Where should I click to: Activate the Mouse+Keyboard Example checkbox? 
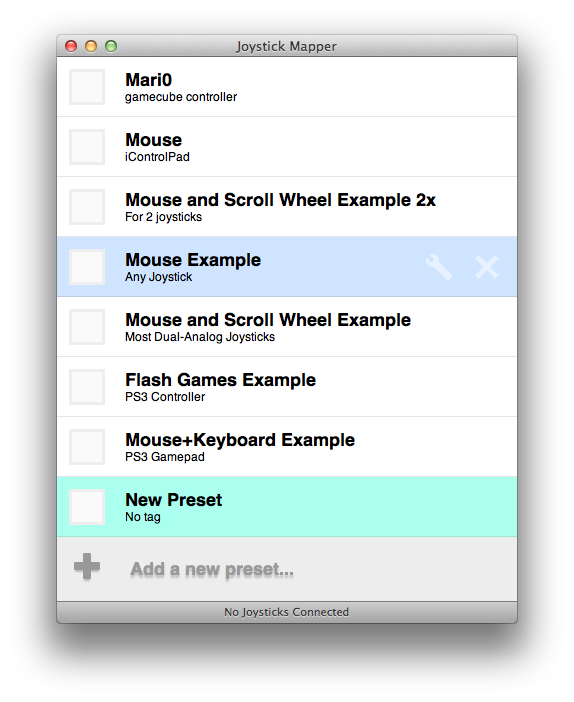click(x=87, y=447)
